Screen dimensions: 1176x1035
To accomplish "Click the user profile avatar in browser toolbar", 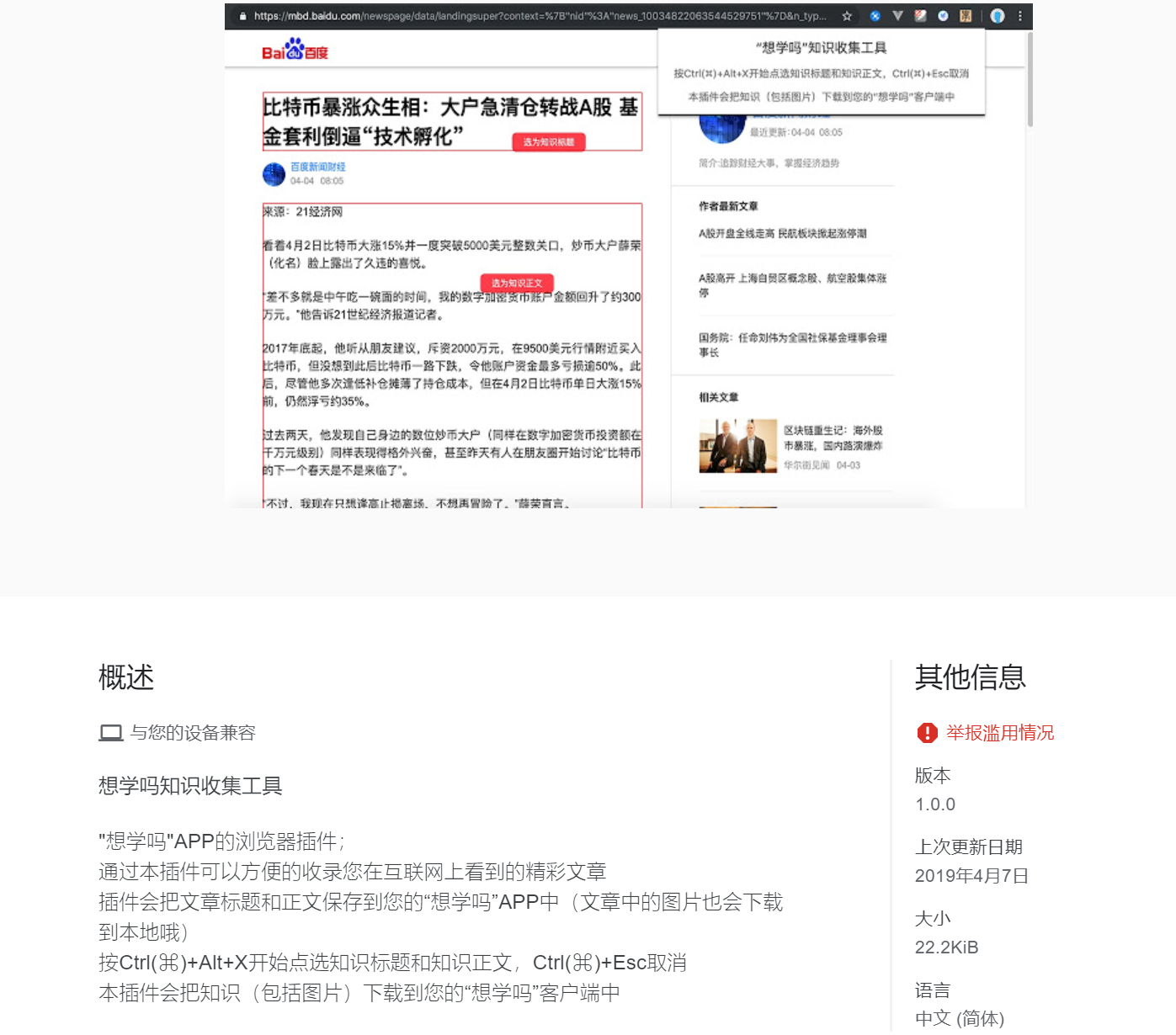I will (998, 16).
